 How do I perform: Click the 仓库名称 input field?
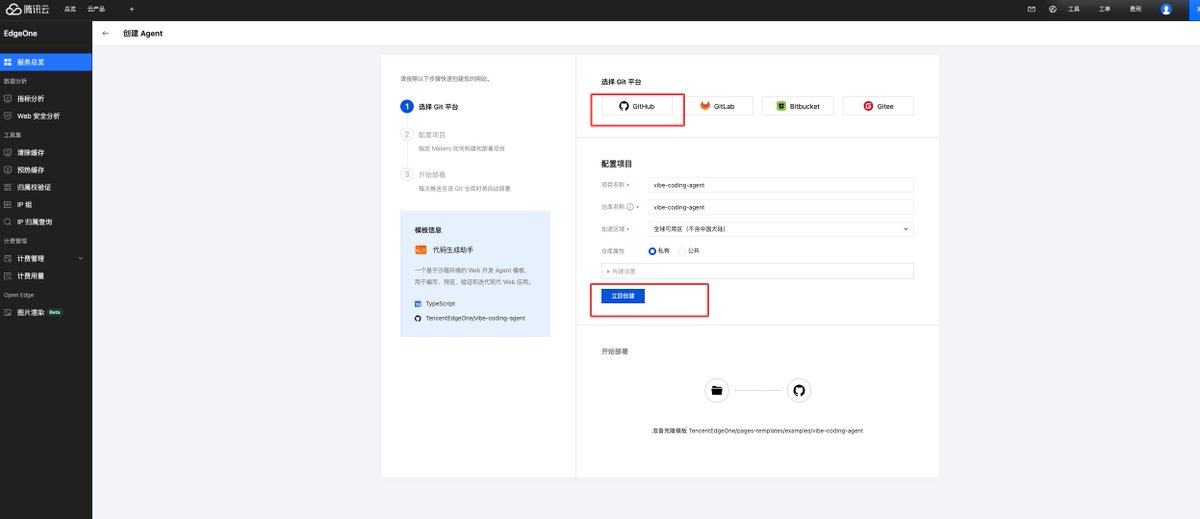click(x=780, y=207)
